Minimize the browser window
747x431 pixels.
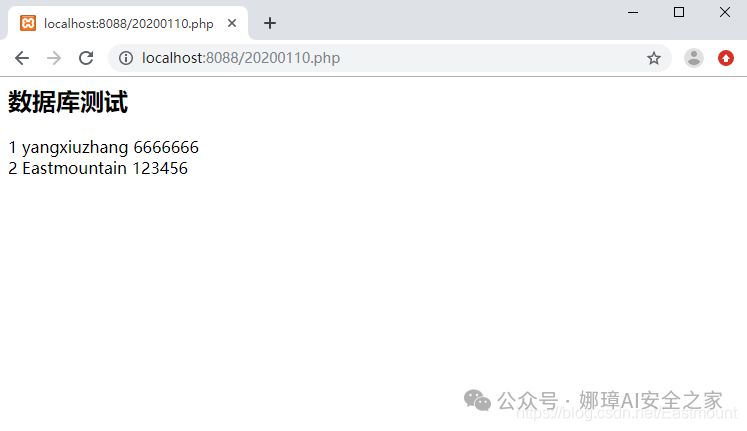pos(633,12)
